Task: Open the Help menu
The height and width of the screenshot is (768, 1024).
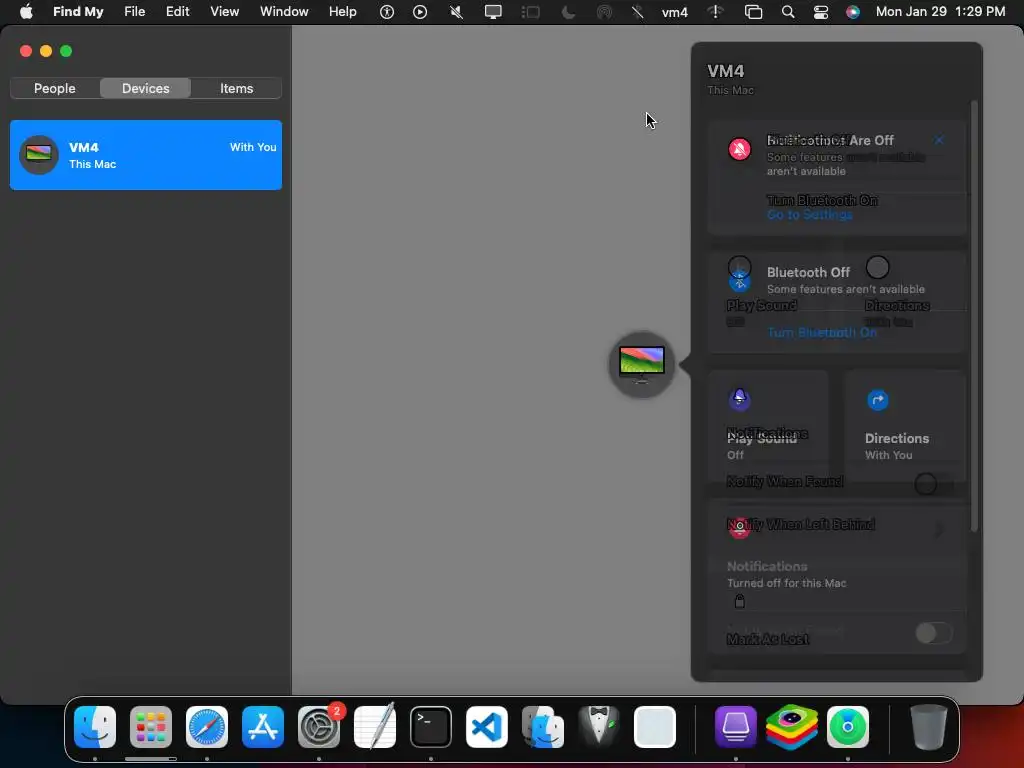Action: click(342, 12)
